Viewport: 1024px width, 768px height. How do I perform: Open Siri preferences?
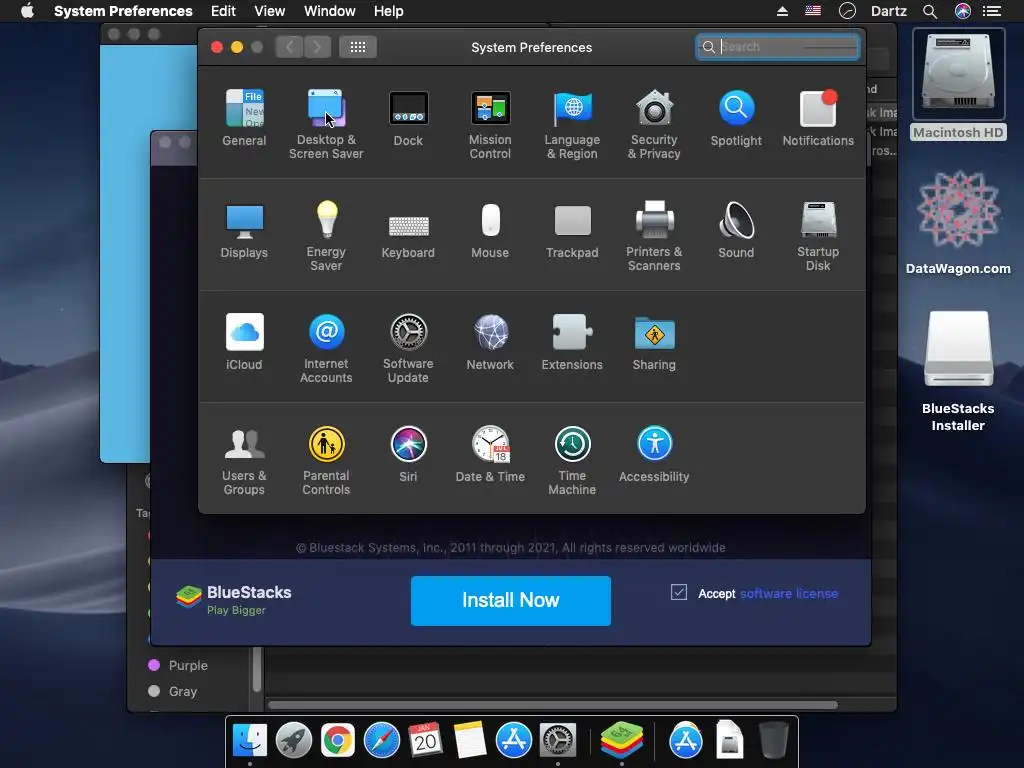[x=408, y=454]
